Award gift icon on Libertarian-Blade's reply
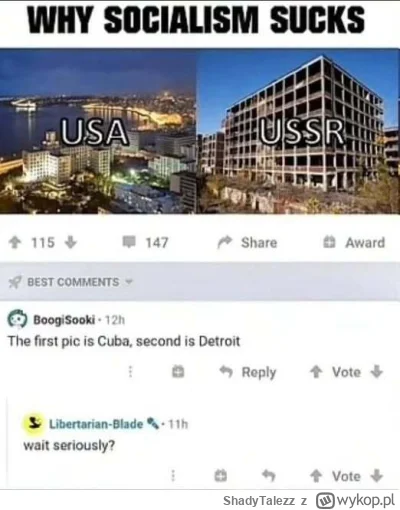The width and height of the screenshot is (400, 510). coord(221,476)
